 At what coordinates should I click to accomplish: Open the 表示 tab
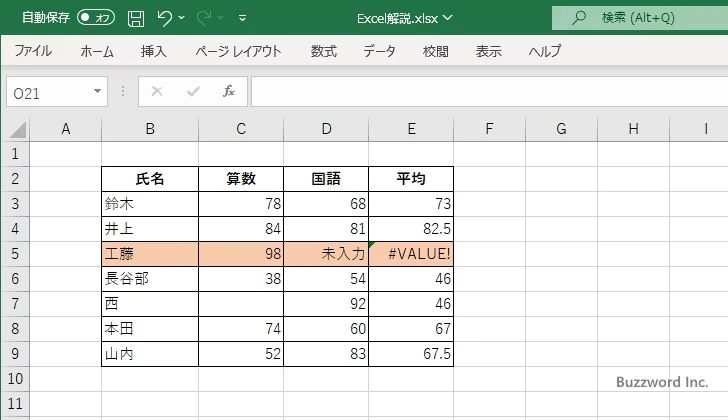(488, 51)
